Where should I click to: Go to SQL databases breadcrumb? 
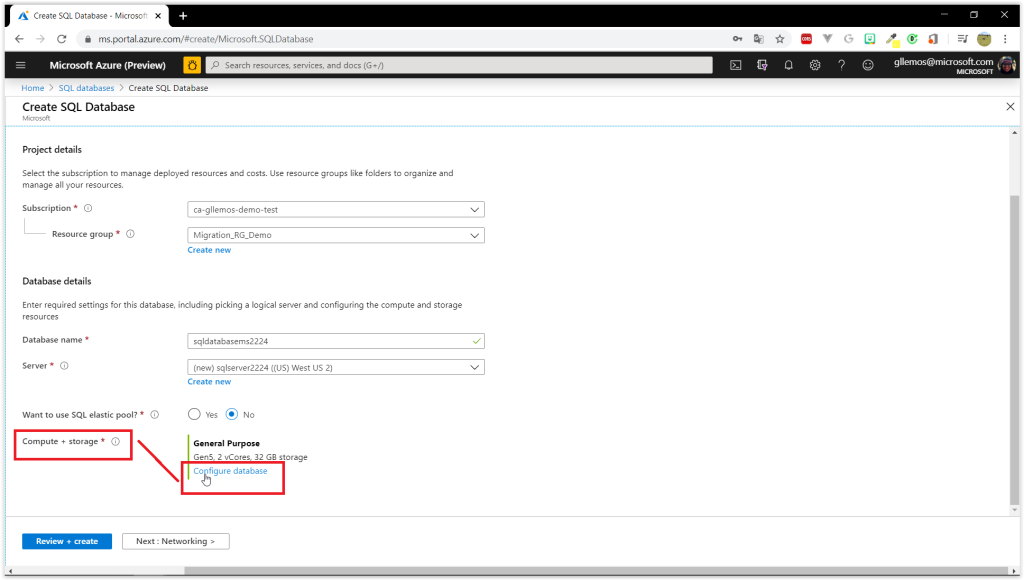pos(86,88)
